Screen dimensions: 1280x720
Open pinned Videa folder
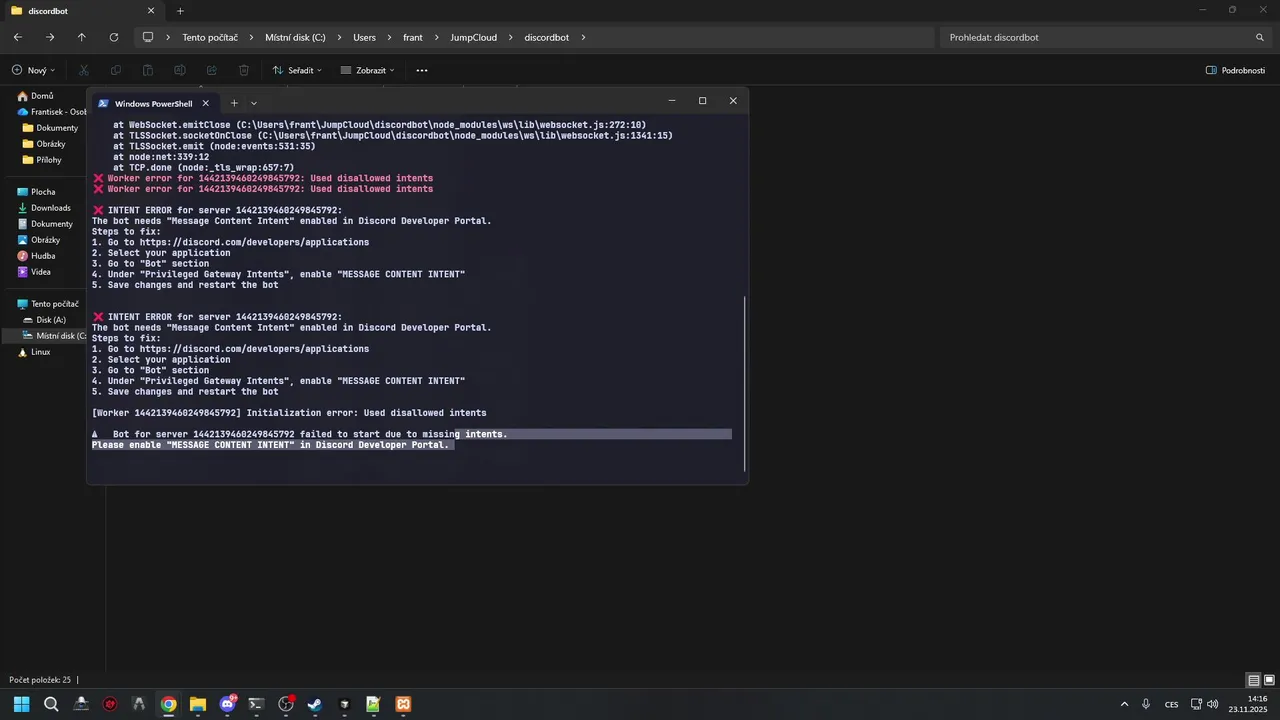[34, 272]
